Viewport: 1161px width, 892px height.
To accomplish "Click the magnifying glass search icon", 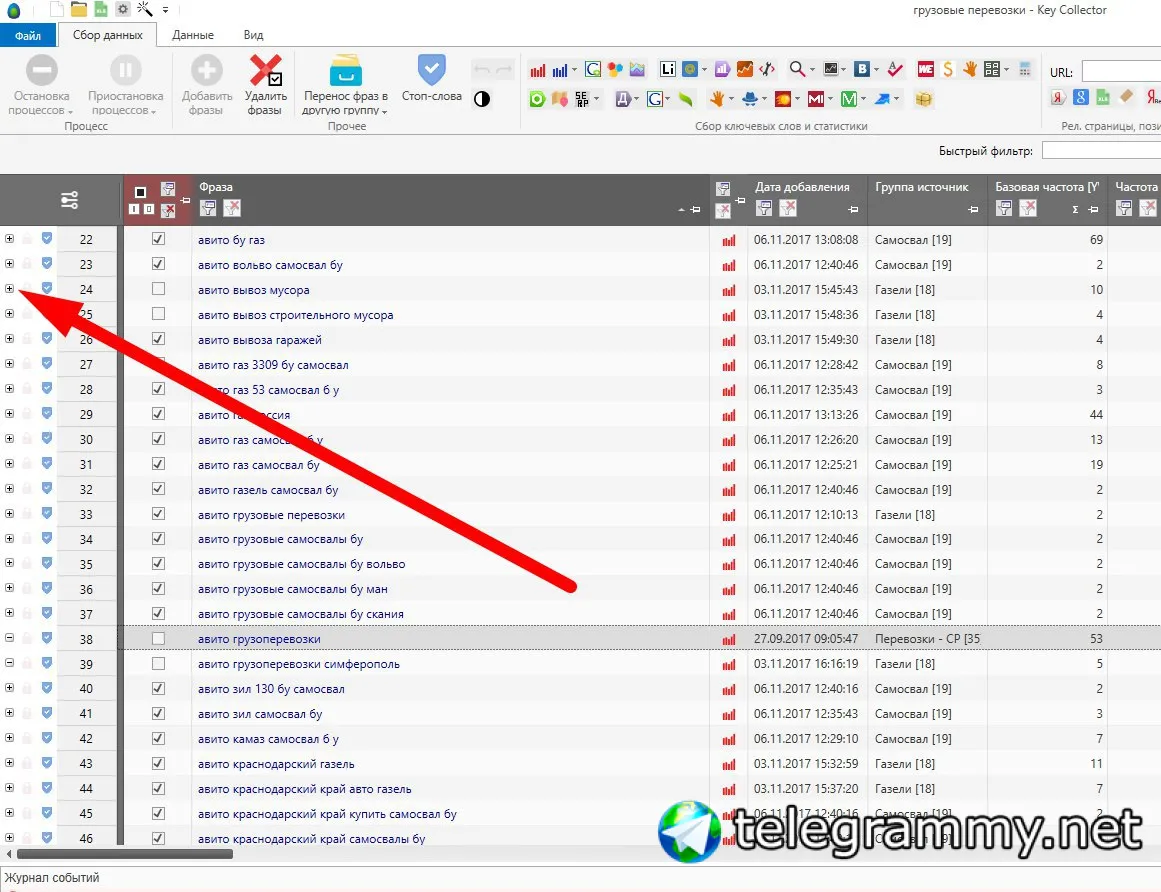I will coord(797,70).
